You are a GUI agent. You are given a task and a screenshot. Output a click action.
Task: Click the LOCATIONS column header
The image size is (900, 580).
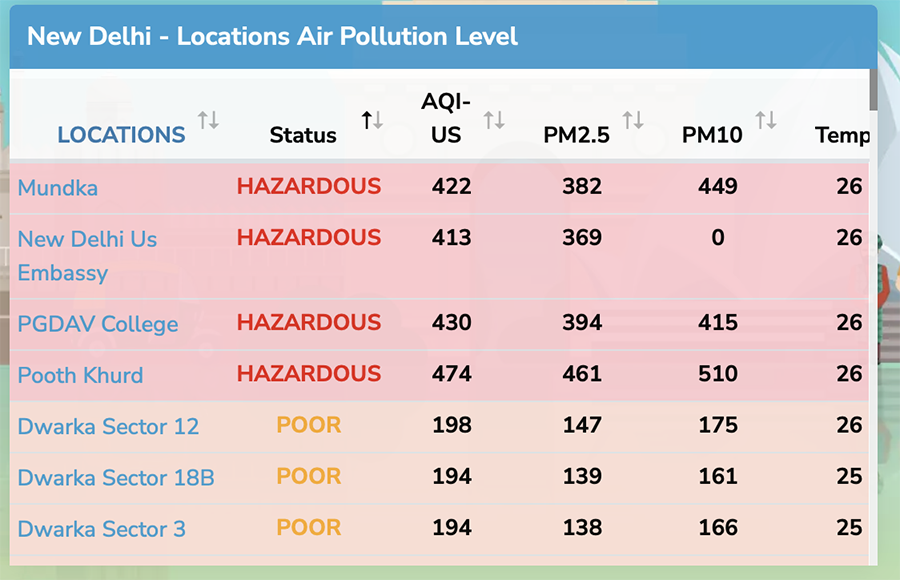tap(121, 134)
